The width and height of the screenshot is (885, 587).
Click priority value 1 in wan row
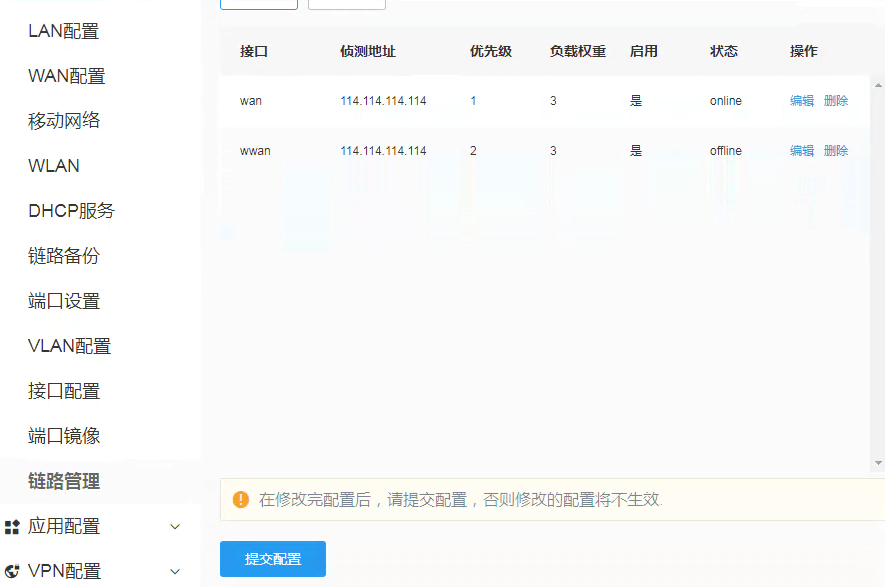click(x=472, y=100)
